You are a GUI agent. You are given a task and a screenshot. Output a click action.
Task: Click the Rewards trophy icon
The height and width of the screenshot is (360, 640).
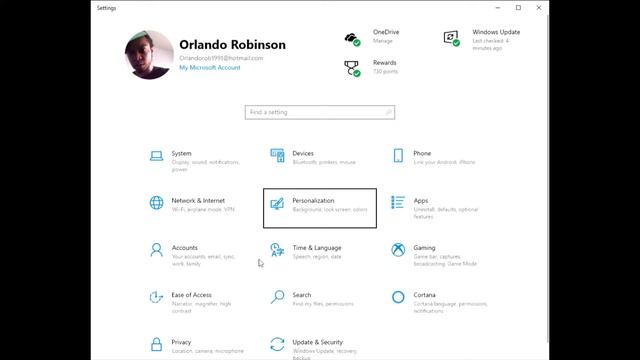pos(353,69)
